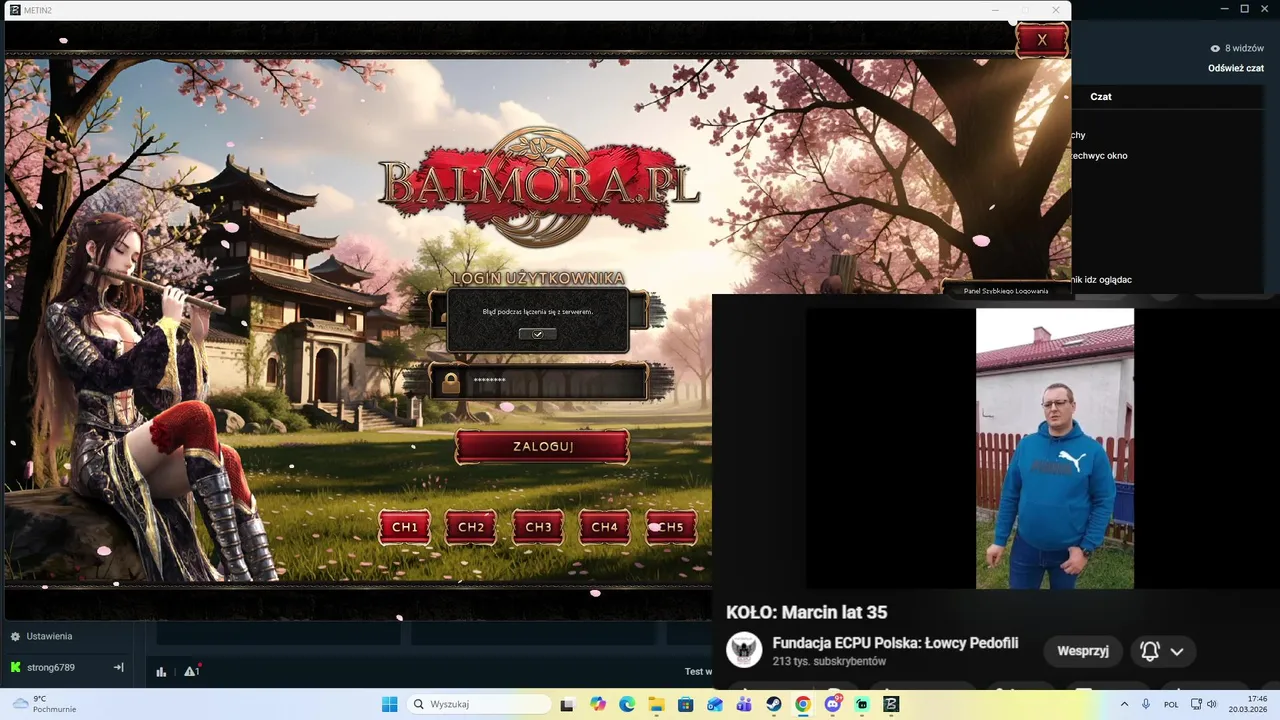The image size is (1280, 720).
Task: Click the logout arrow next to strong6789
Action: click(x=118, y=667)
